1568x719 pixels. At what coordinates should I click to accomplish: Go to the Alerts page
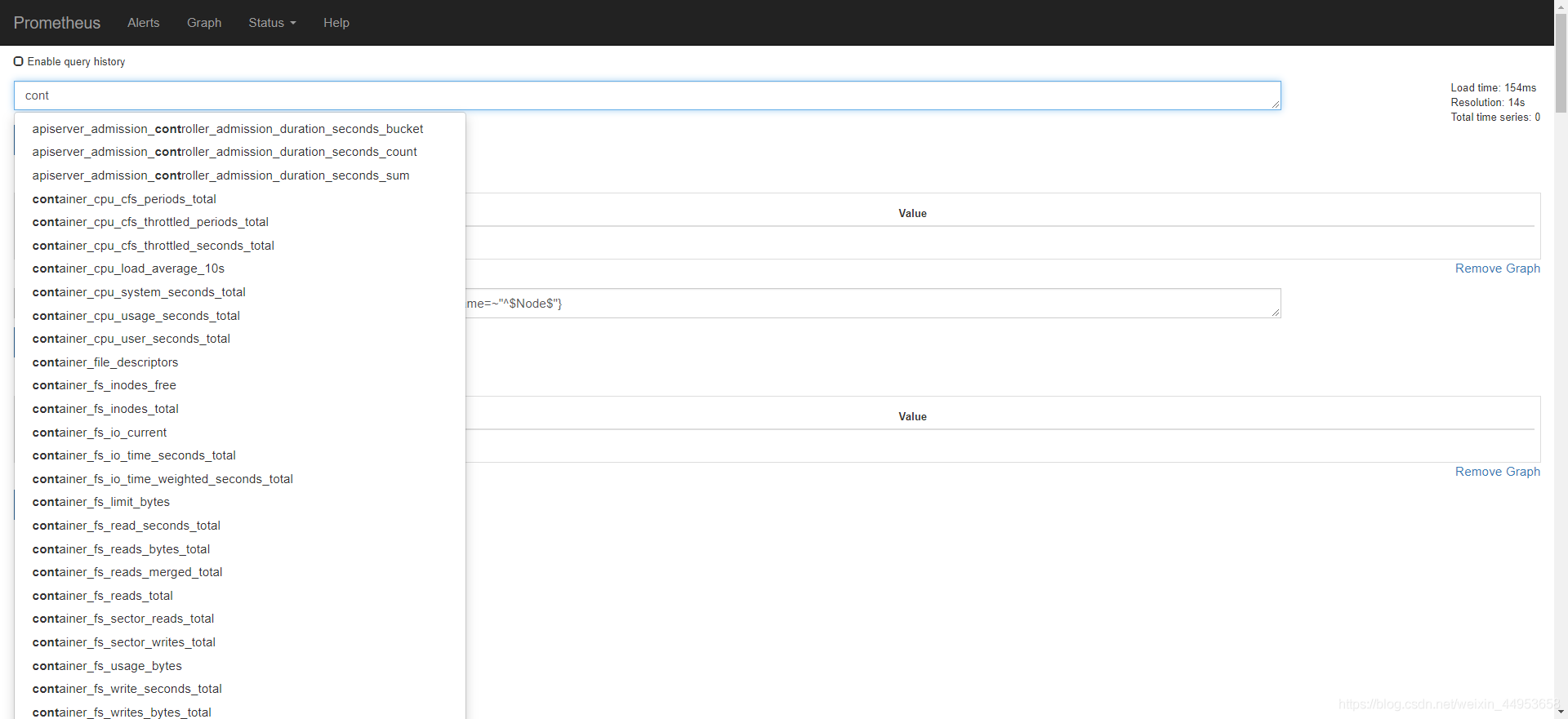[x=144, y=23]
